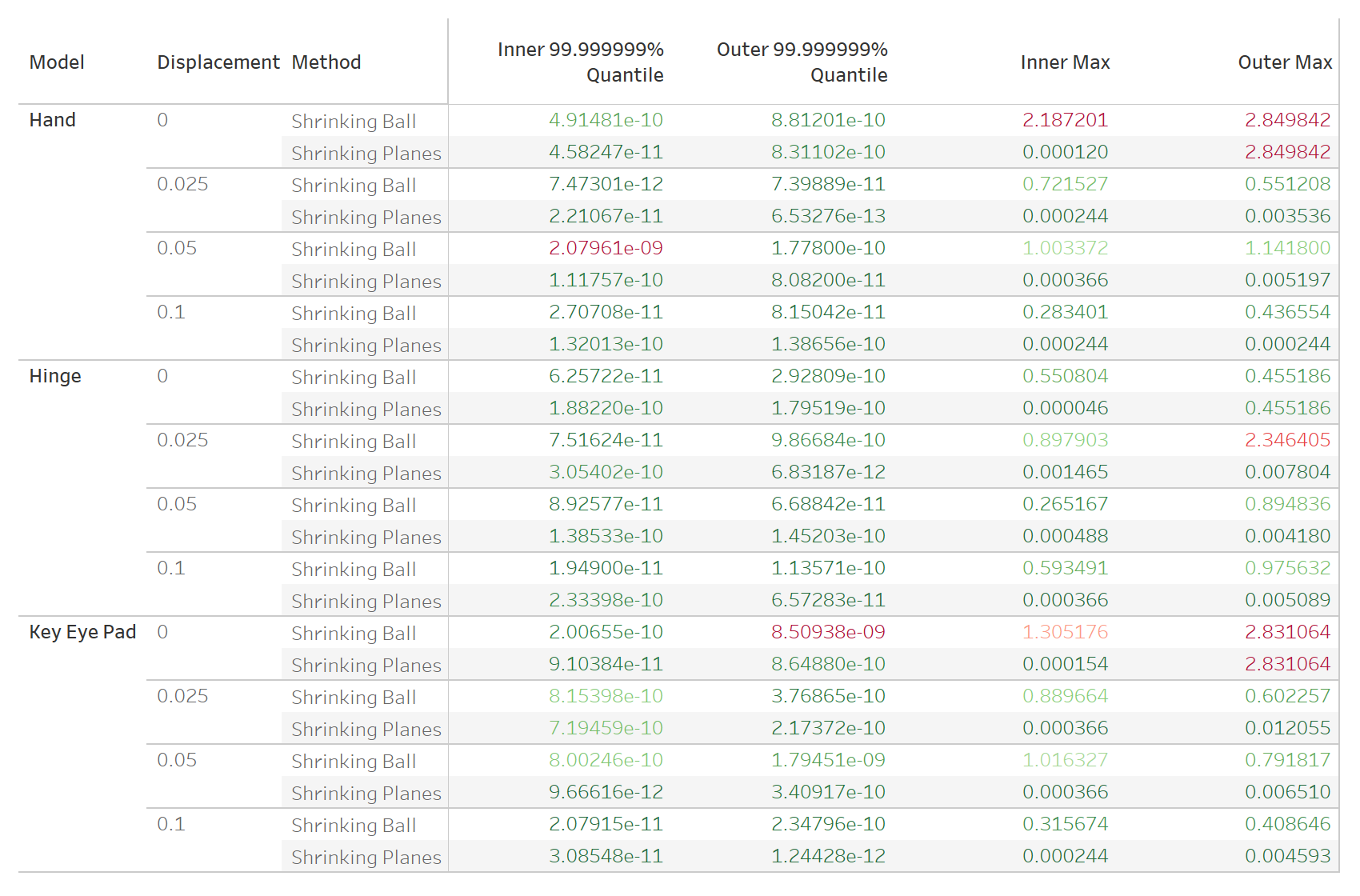Select the Outer Max value 0.004593
The width and height of the screenshot is (1360, 896).
click(x=1288, y=856)
